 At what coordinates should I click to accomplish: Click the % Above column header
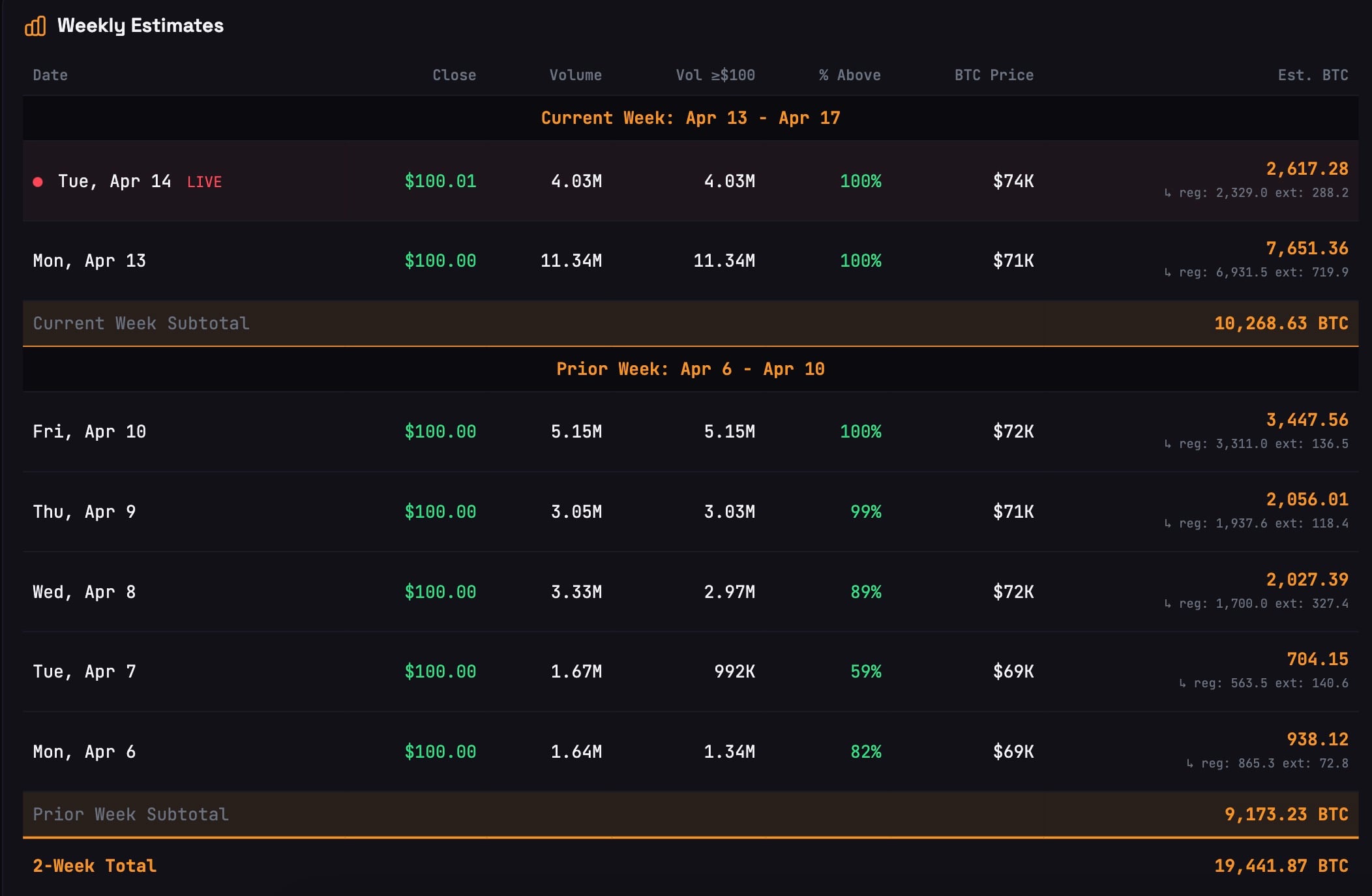pyautogui.click(x=849, y=75)
